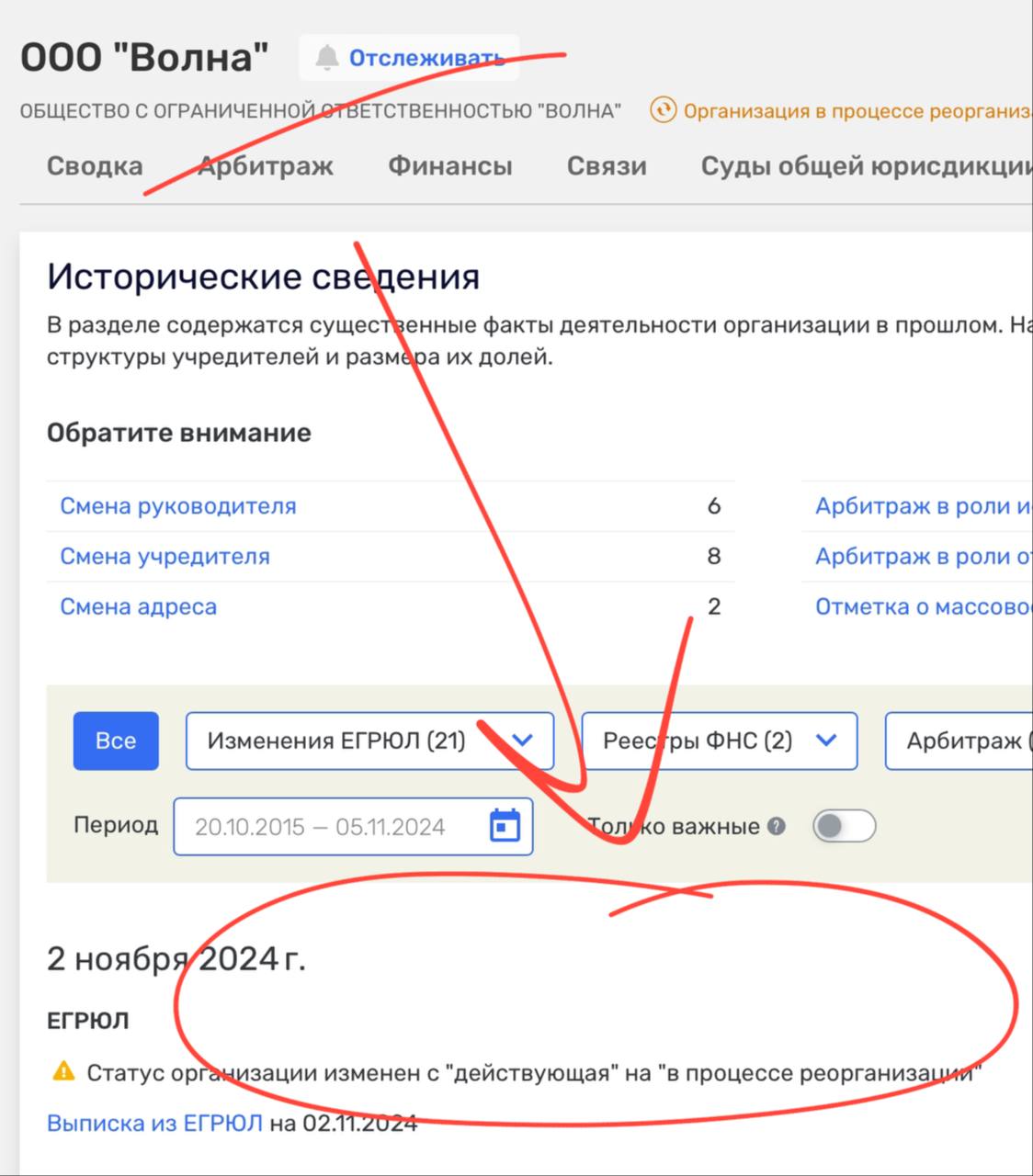1033x1176 pixels.
Task: Follow the Смена адреса link
Action: 139,607
